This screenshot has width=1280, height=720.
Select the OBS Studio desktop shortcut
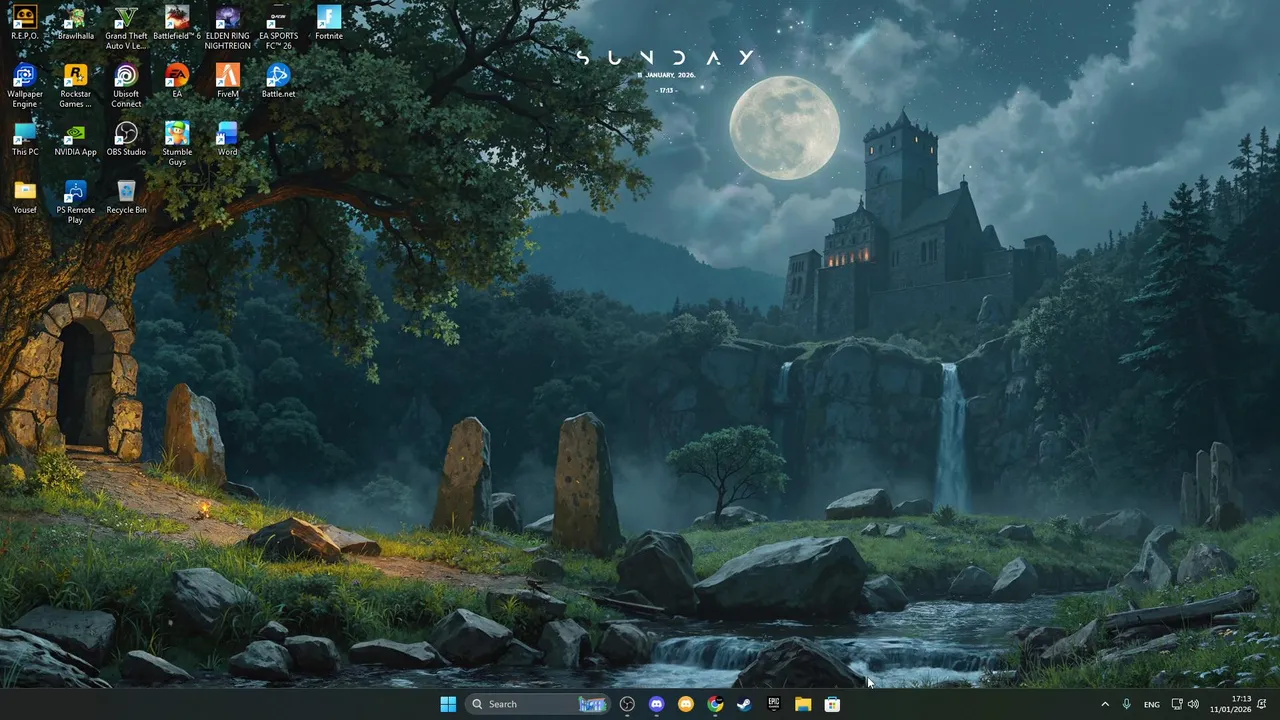(126, 139)
